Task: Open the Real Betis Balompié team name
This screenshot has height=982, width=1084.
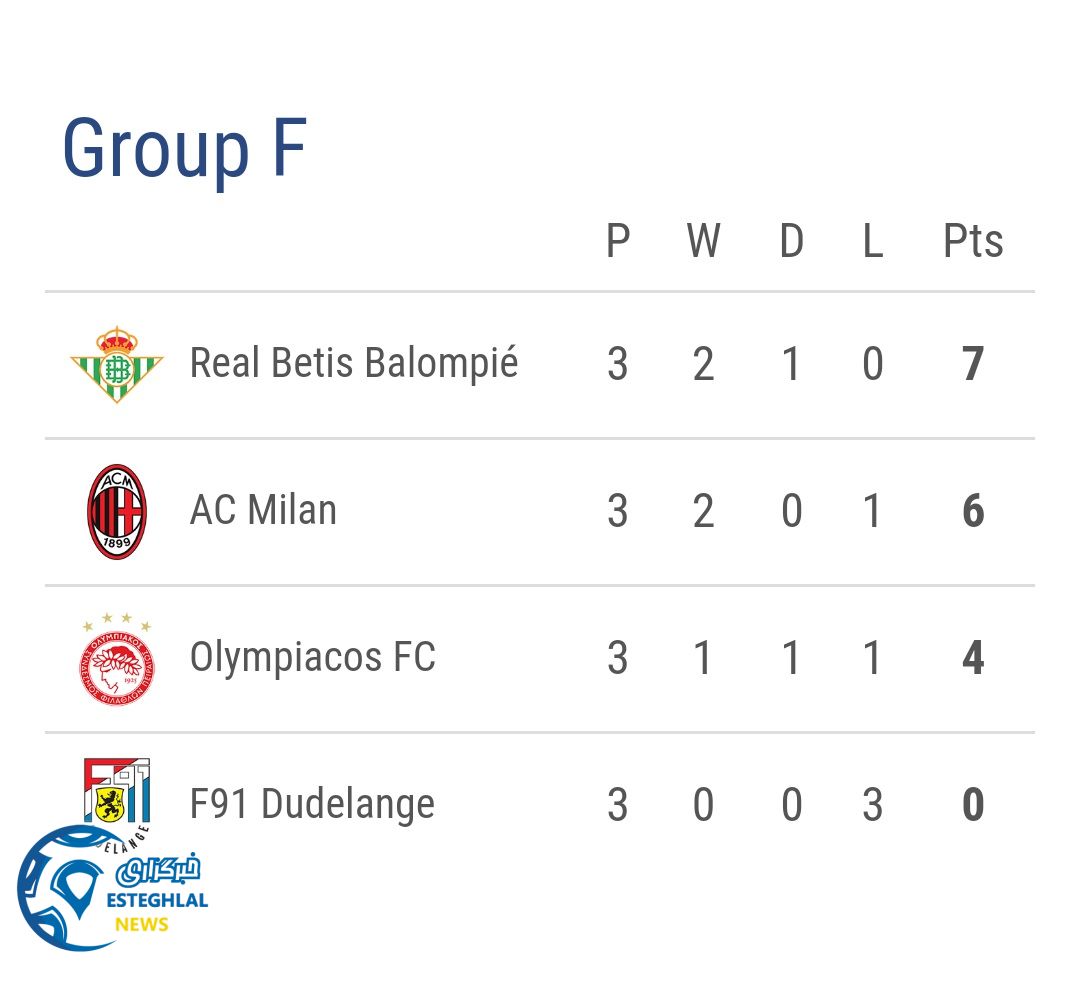Action: coord(354,363)
